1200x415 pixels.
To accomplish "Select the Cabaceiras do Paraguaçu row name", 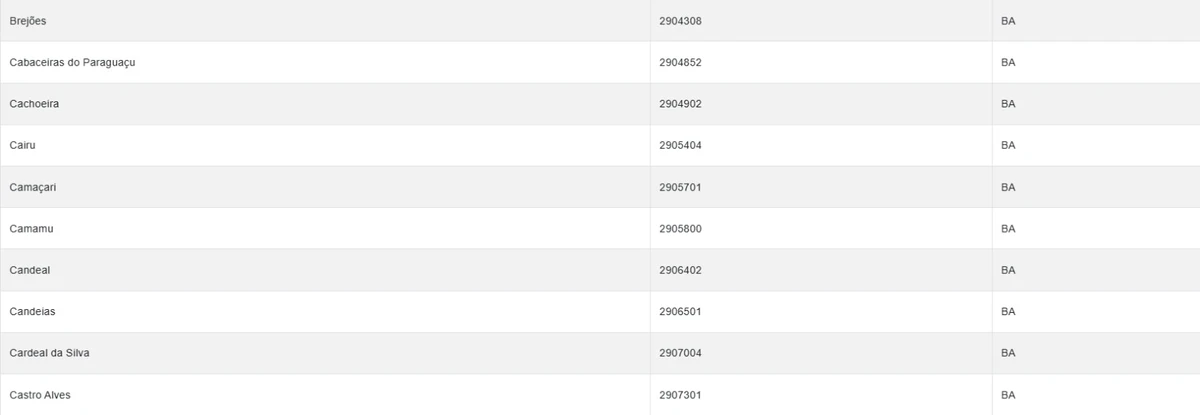I will point(72,62).
